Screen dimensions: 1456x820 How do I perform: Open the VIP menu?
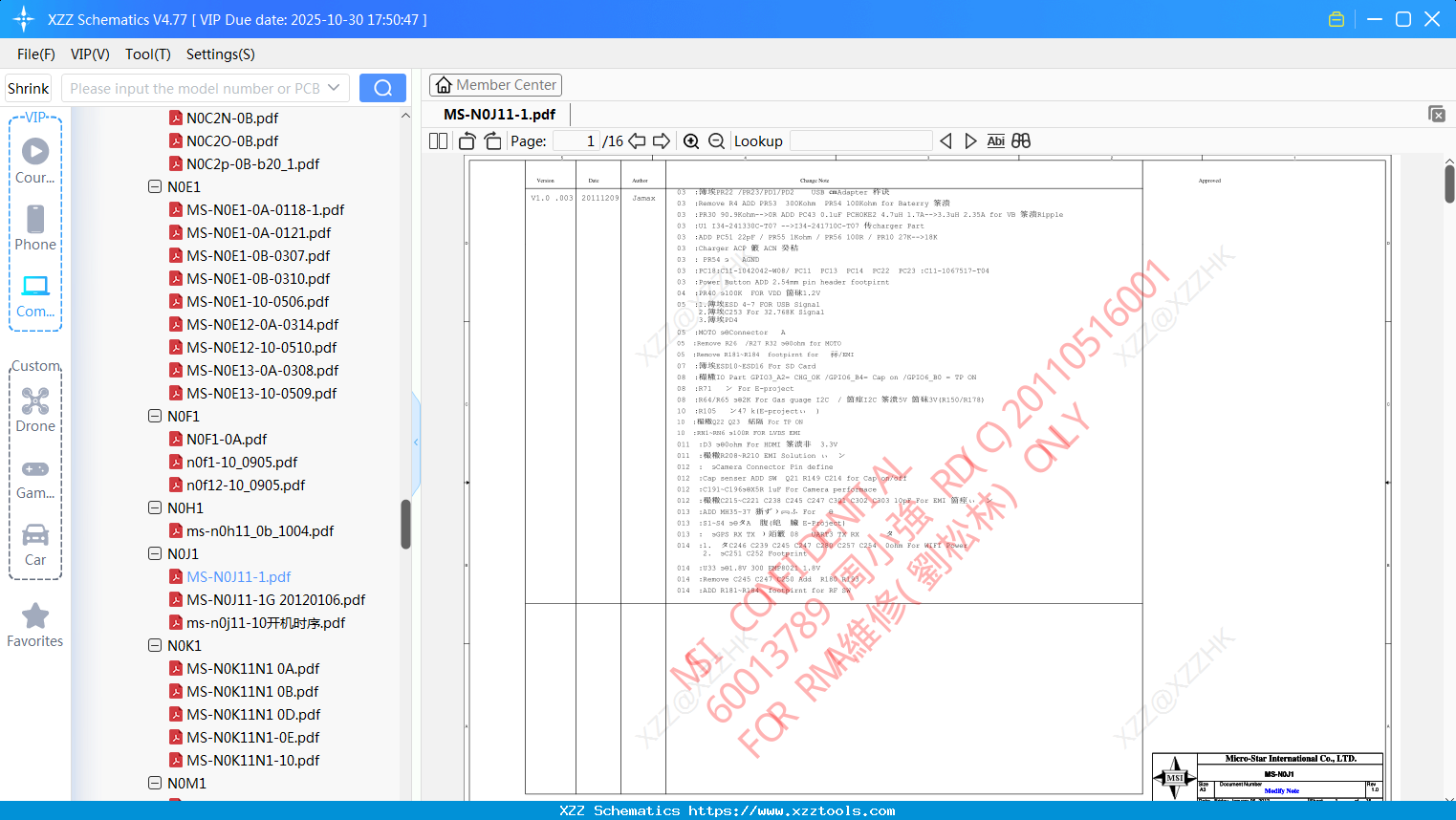[90, 54]
